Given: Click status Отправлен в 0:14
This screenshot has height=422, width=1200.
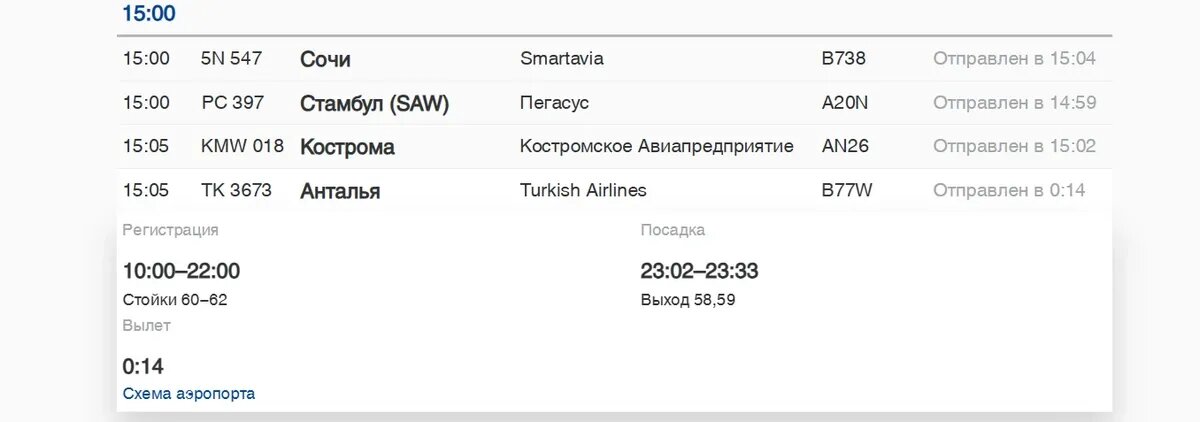Looking at the screenshot, I should [x=1009, y=190].
